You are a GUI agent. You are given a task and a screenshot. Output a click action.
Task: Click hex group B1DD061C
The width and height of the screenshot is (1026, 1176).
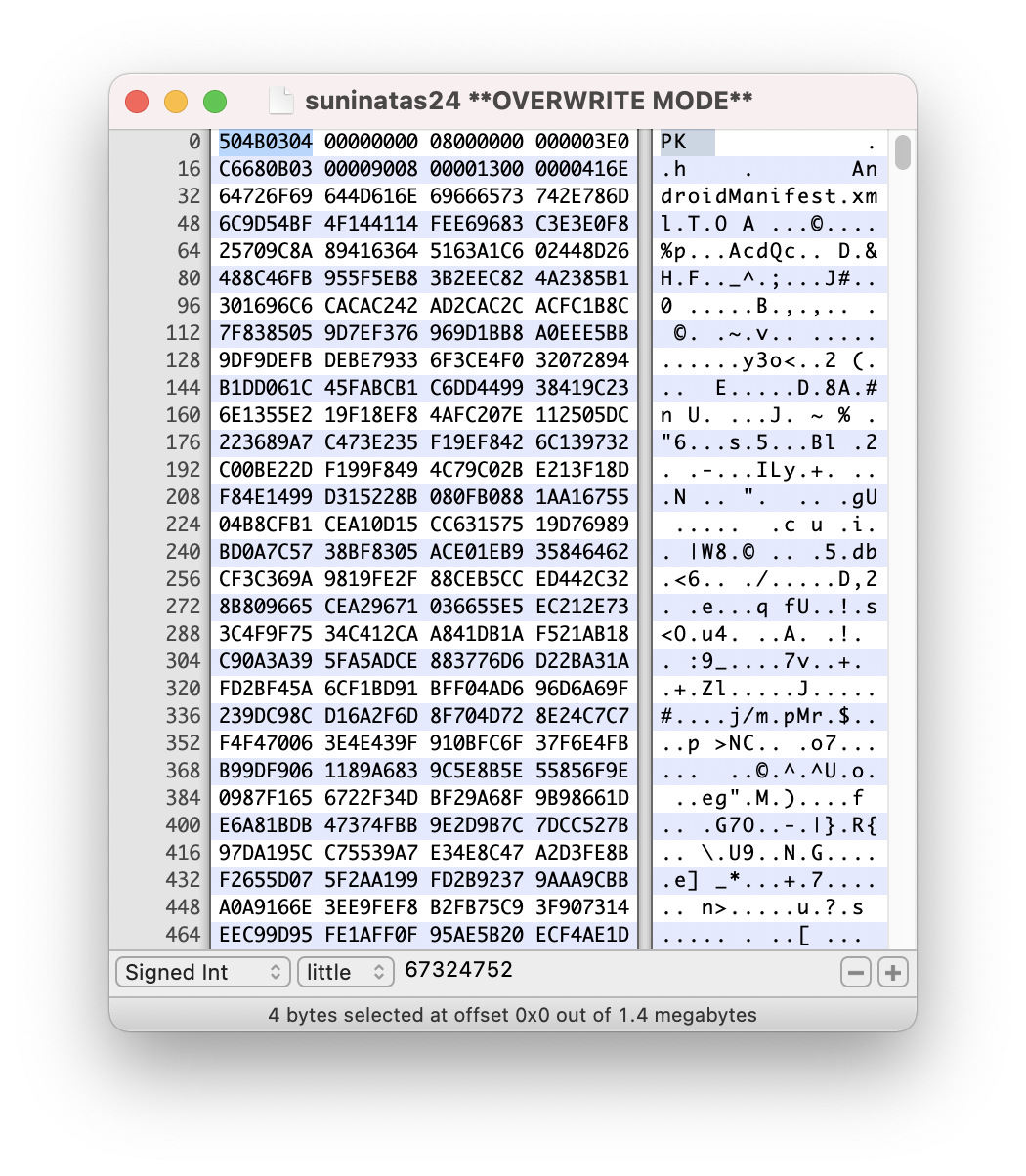(x=266, y=388)
